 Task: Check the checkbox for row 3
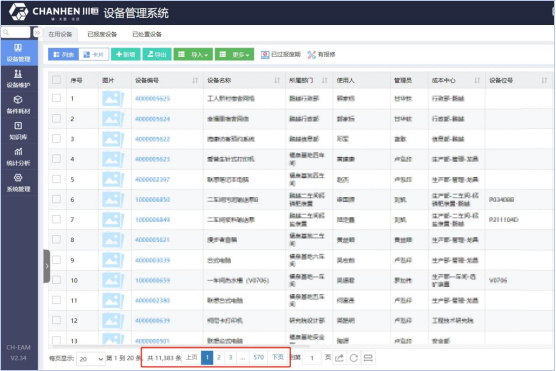click(x=56, y=138)
